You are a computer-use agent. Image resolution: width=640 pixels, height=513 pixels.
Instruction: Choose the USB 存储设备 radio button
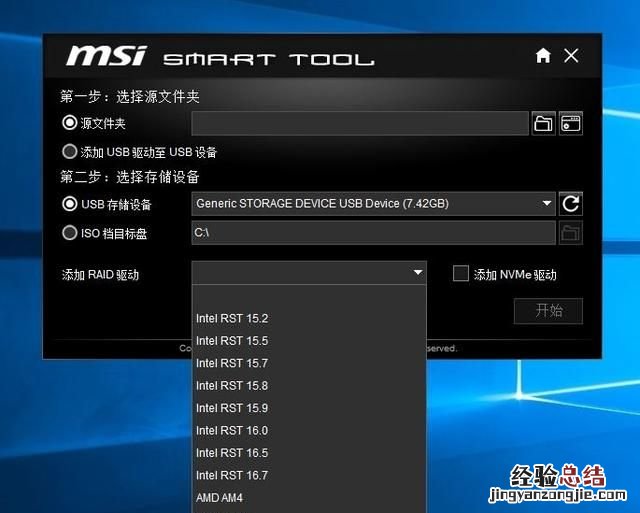pos(69,204)
